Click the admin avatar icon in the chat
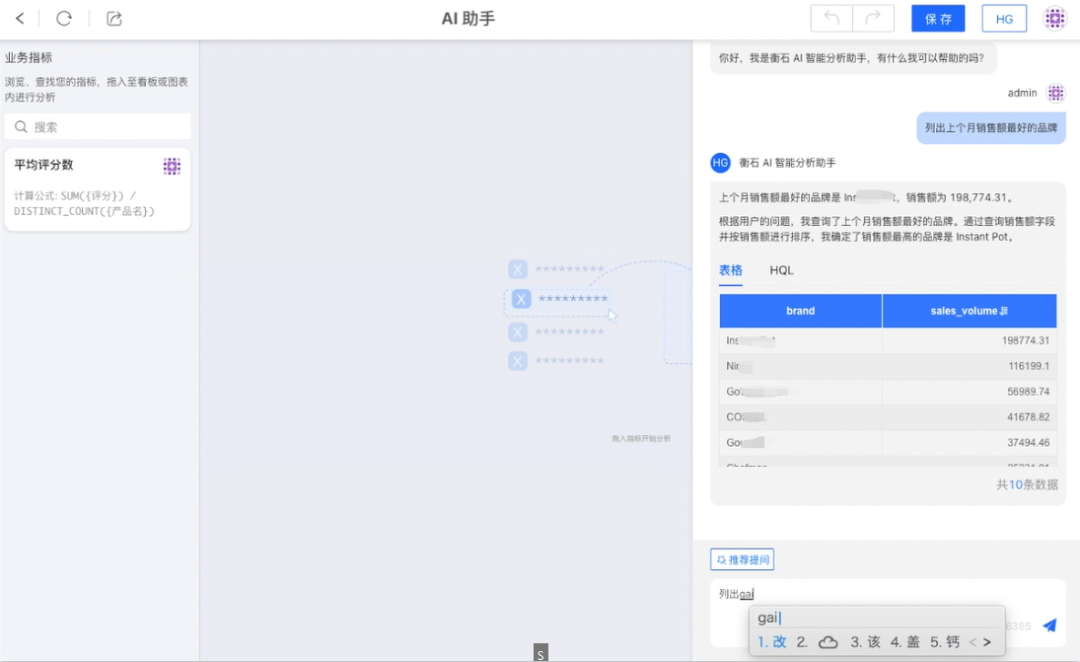 (x=1056, y=92)
